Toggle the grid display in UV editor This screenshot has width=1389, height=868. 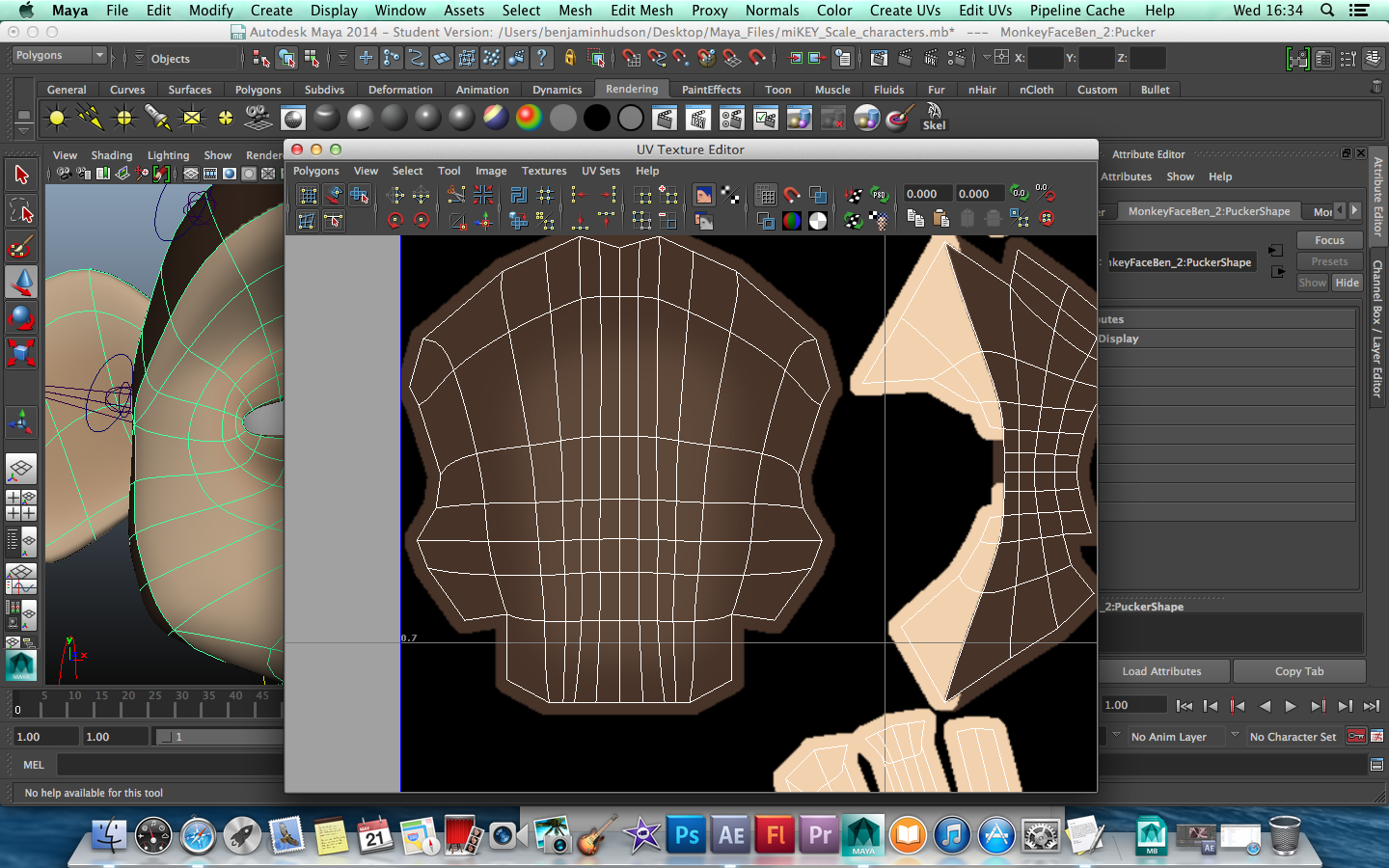[766, 195]
